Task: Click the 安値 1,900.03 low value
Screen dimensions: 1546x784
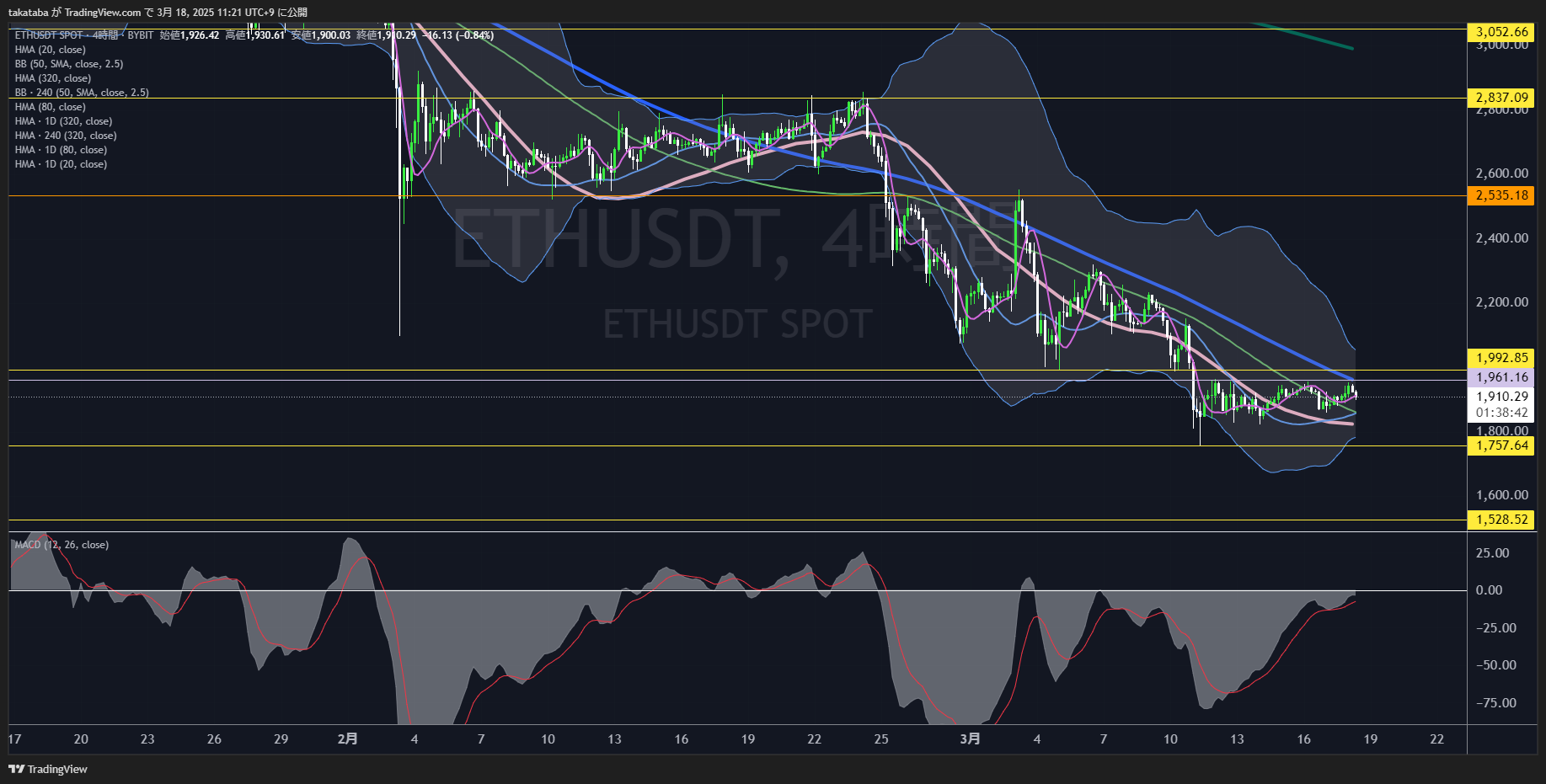Action: (321, 35)
